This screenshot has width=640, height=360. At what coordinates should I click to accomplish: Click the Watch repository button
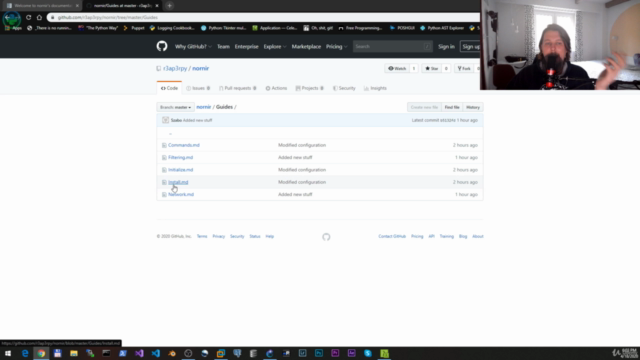397,69
